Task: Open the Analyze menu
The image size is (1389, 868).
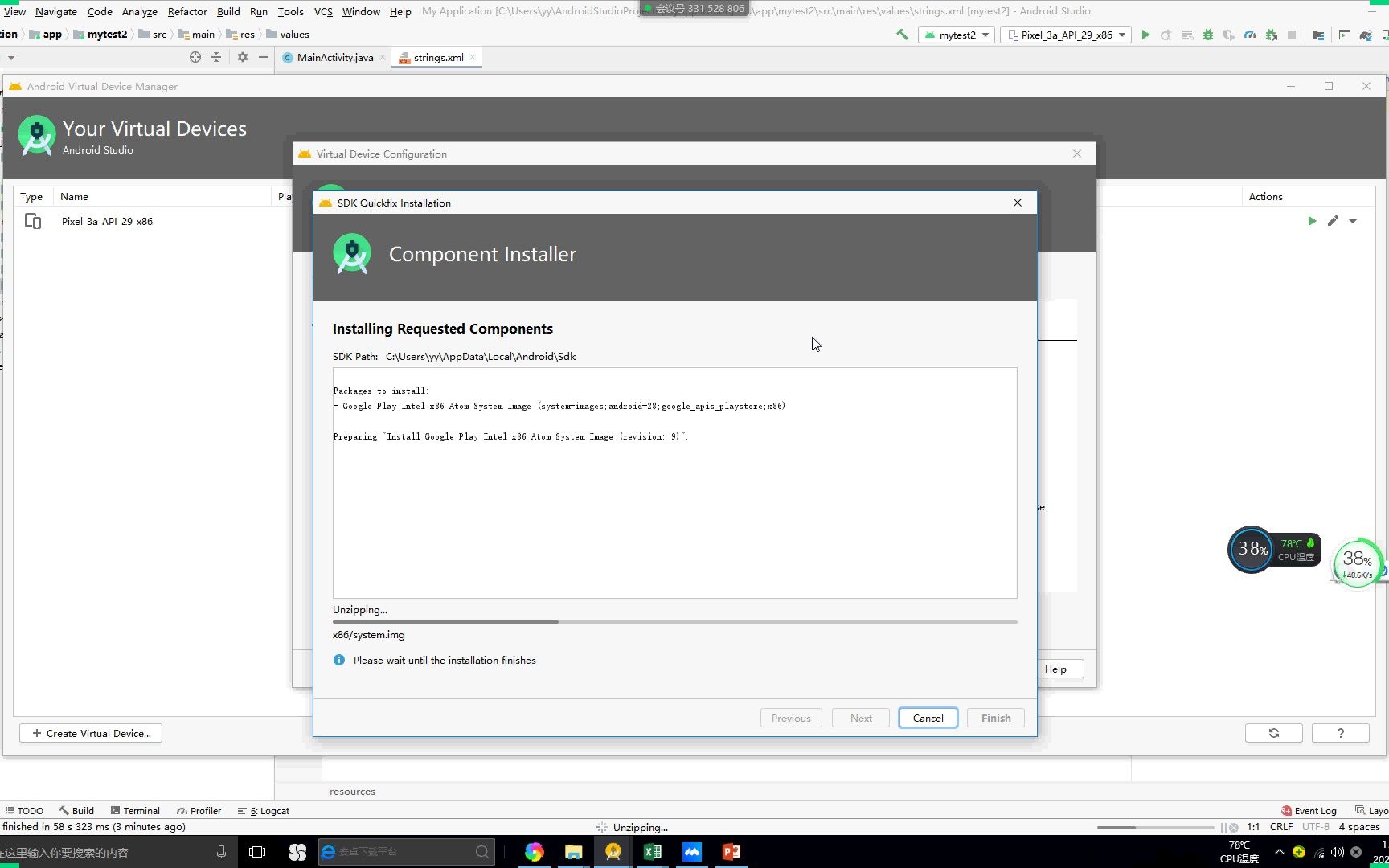Action: 140,11
